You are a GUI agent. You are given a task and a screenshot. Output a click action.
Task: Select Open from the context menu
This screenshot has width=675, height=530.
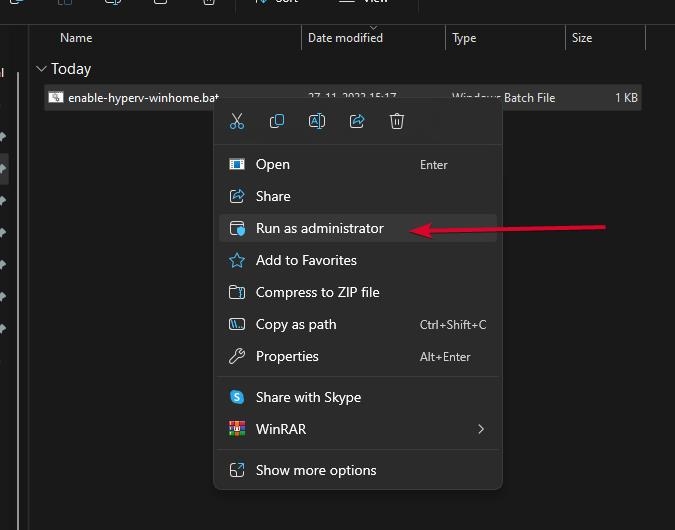[x=358, y=164]
